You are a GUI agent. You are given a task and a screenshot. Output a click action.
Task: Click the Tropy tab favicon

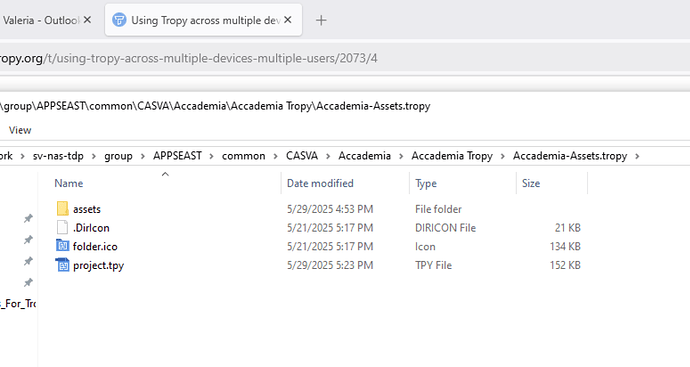(x=119, y=20)
